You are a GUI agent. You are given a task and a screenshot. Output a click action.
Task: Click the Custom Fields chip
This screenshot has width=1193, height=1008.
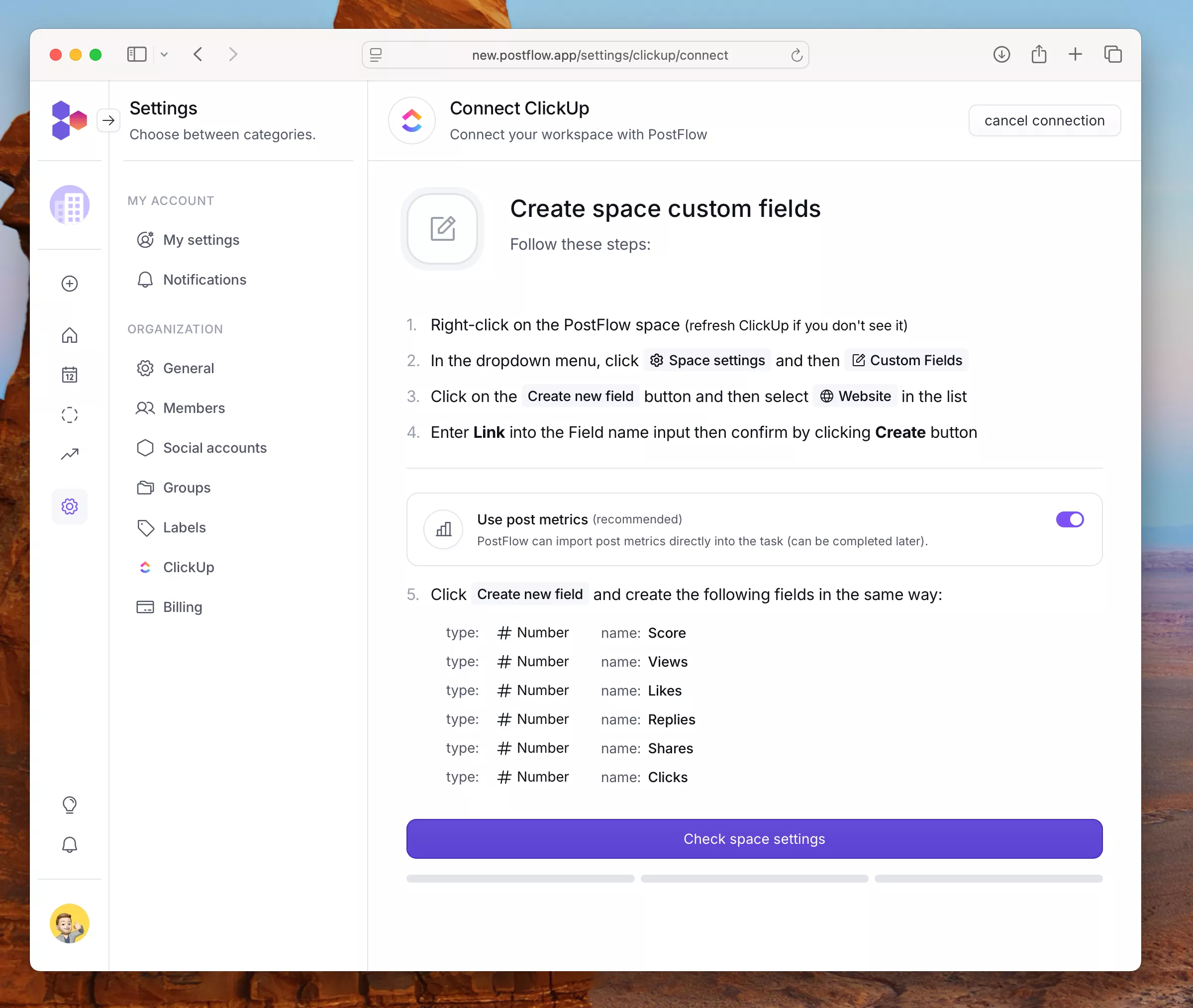906,360
